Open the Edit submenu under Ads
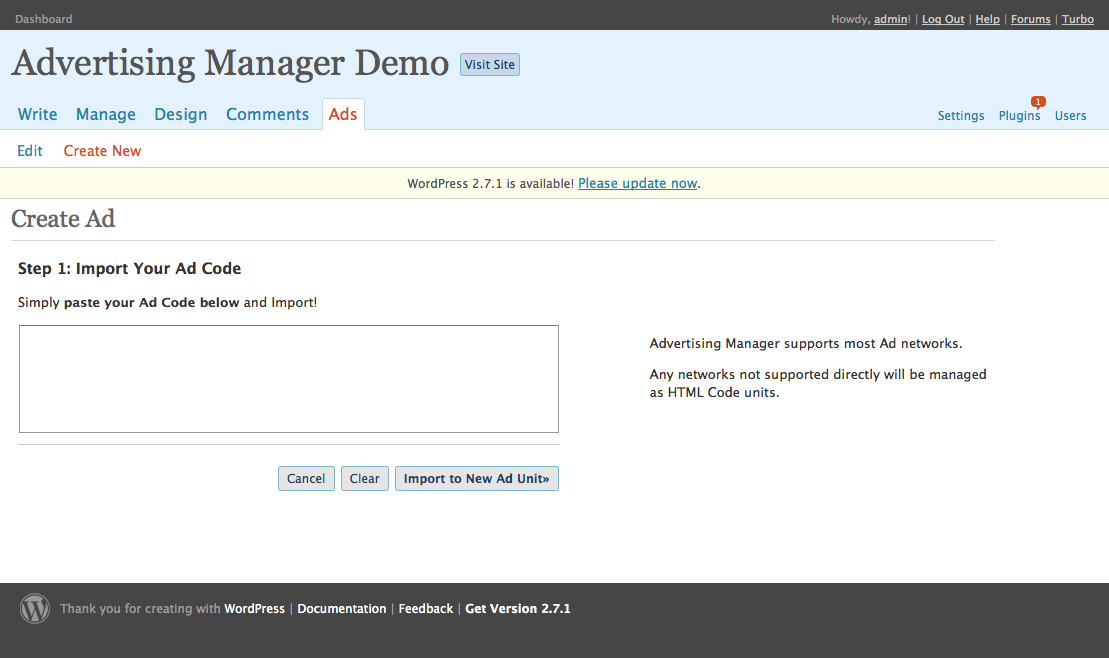 click(x=30, y=151)
